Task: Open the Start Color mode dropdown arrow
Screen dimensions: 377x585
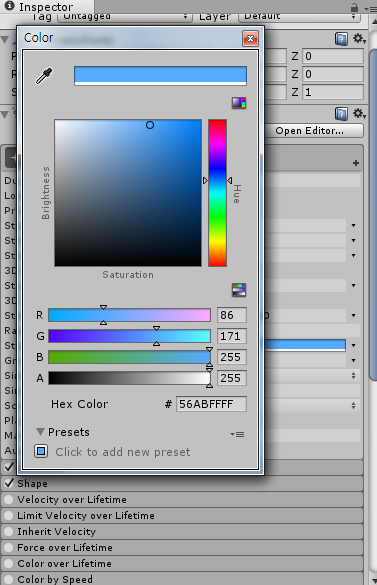Action: click(x=353, y=345)
